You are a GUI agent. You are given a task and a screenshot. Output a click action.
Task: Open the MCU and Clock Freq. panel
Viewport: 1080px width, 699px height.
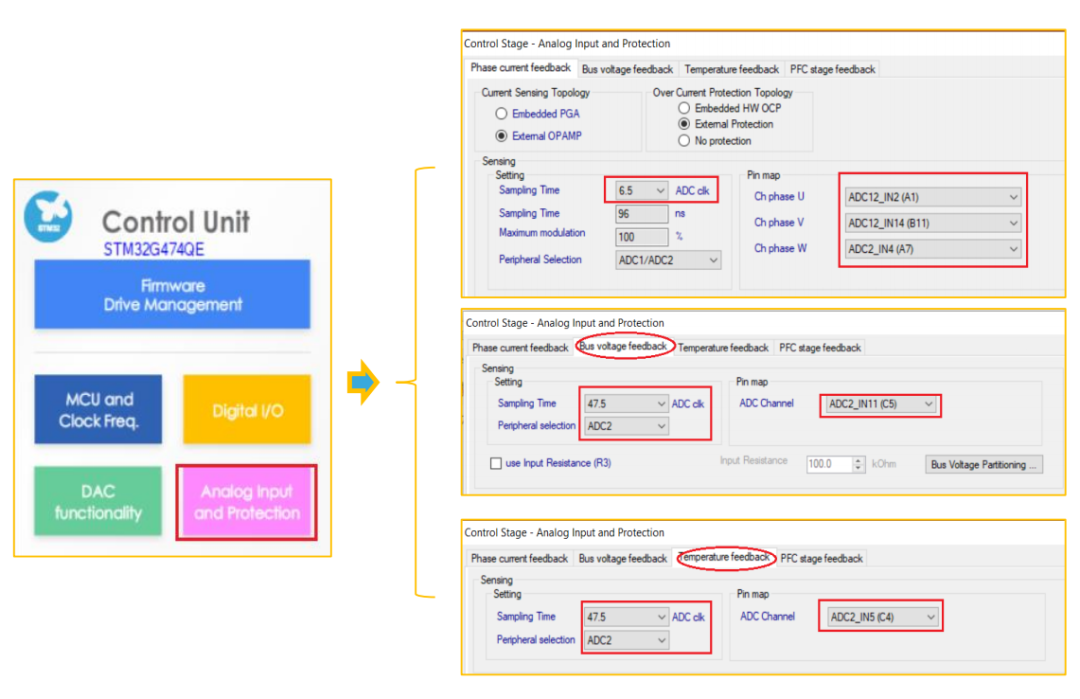[x=96, y=410]
